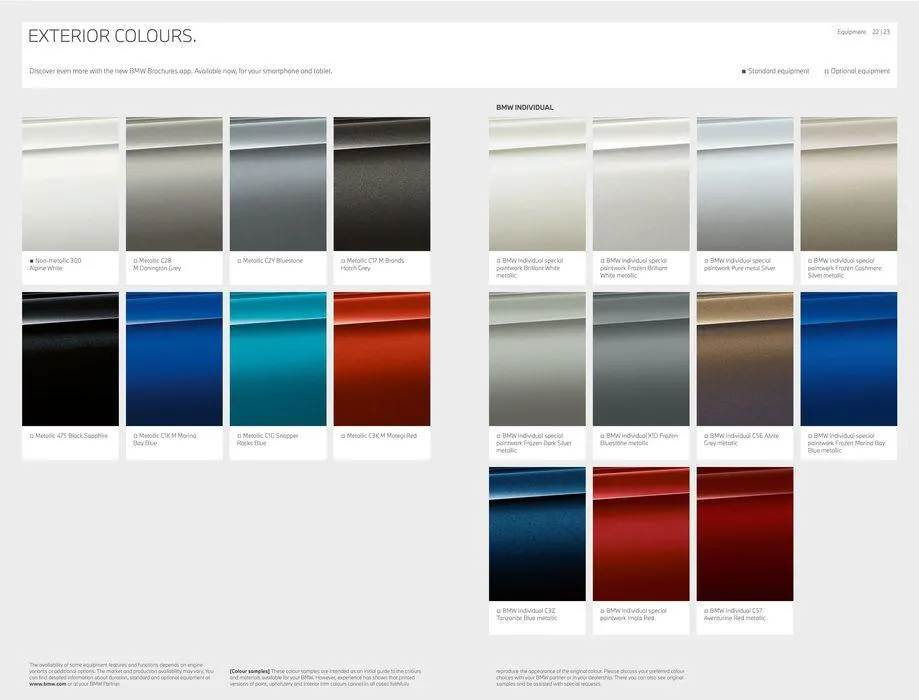This screenshot has width=919, height=700.
Task: Click the EXTERIOR COLOURS page title
Action: pyautogui.click(x=112, y=37)
